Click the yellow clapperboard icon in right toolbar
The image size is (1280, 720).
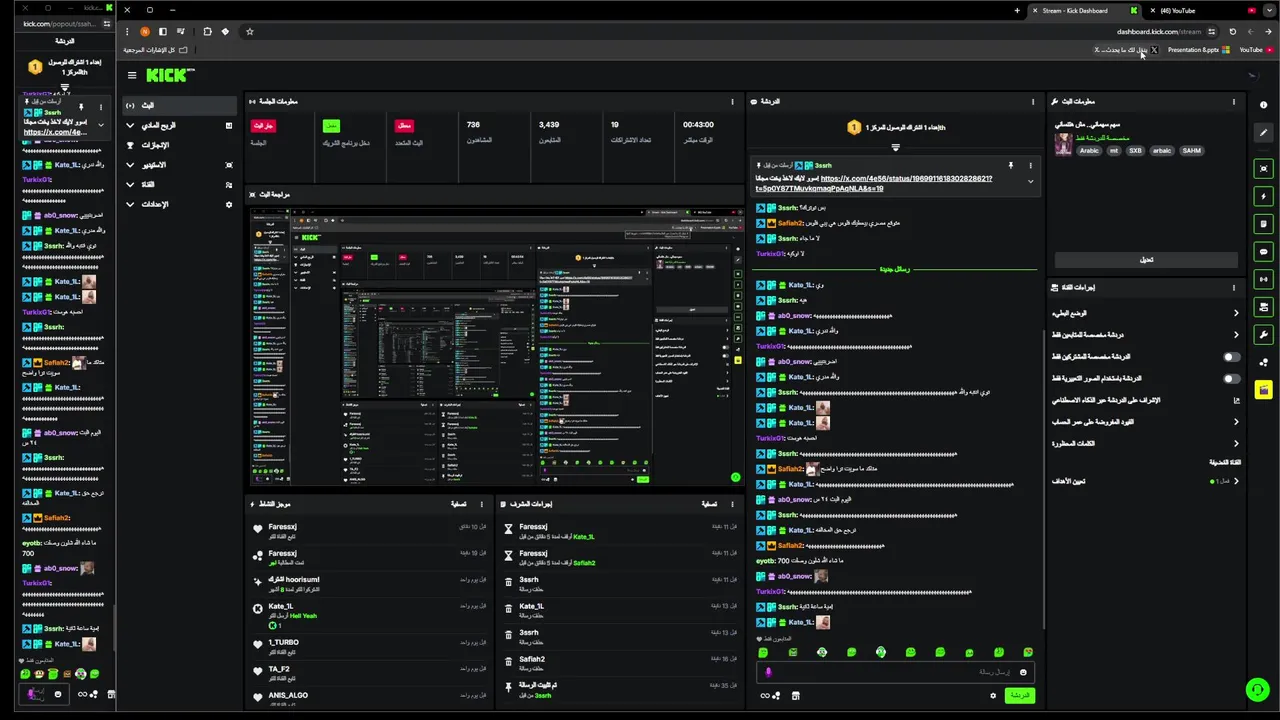[x=1264, y=390]
